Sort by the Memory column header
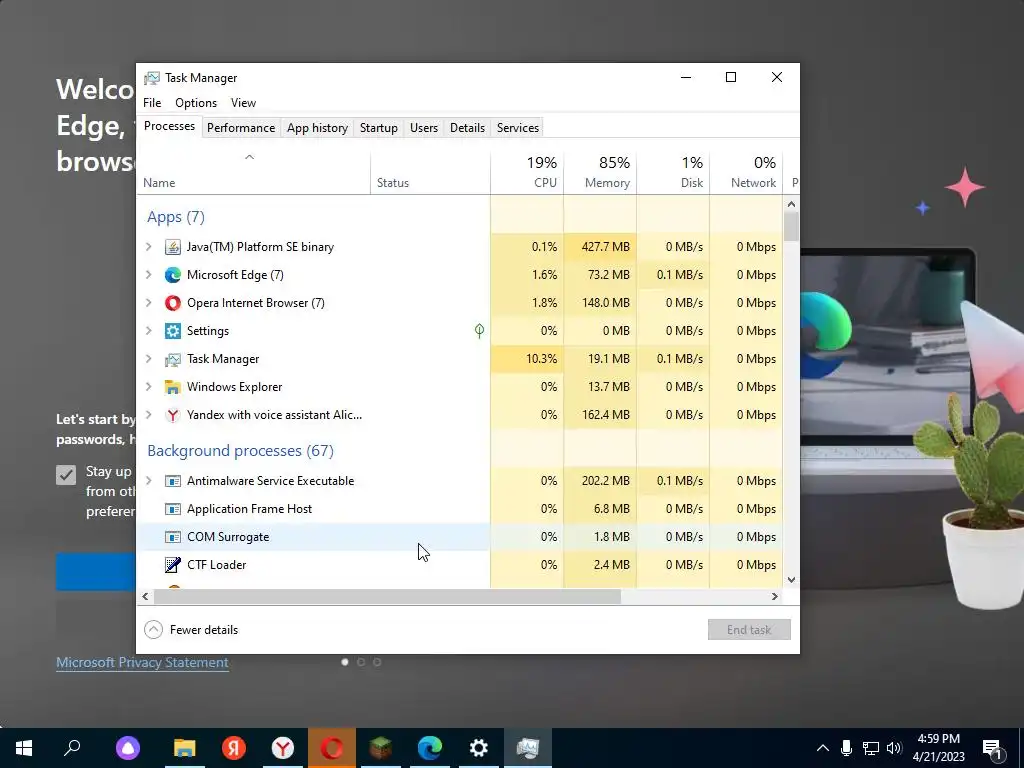 coord(600,173)
